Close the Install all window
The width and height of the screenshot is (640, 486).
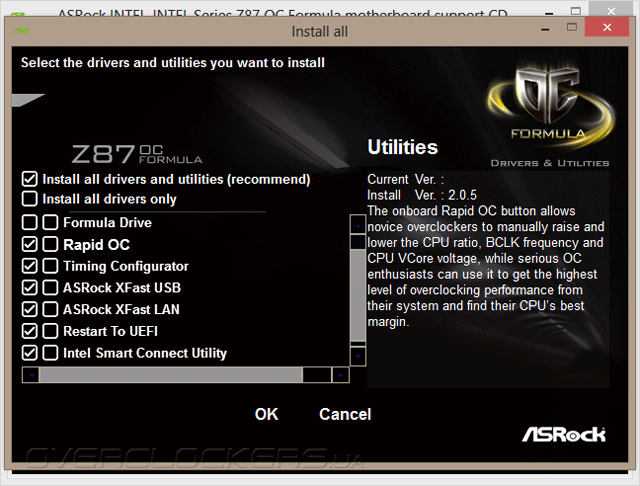(x=607, y=27)
